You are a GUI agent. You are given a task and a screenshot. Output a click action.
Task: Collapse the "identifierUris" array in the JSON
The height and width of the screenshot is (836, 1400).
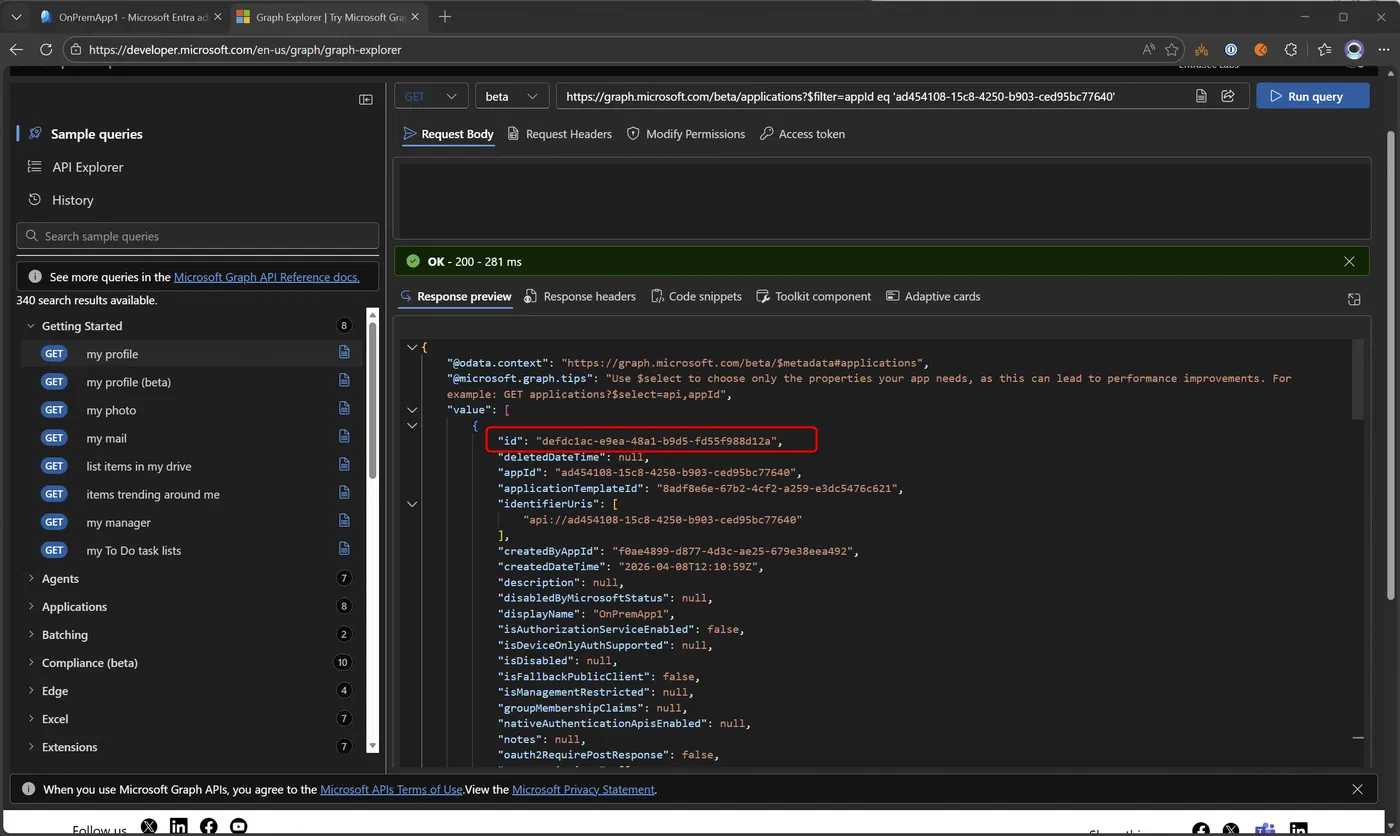(412, 504)
